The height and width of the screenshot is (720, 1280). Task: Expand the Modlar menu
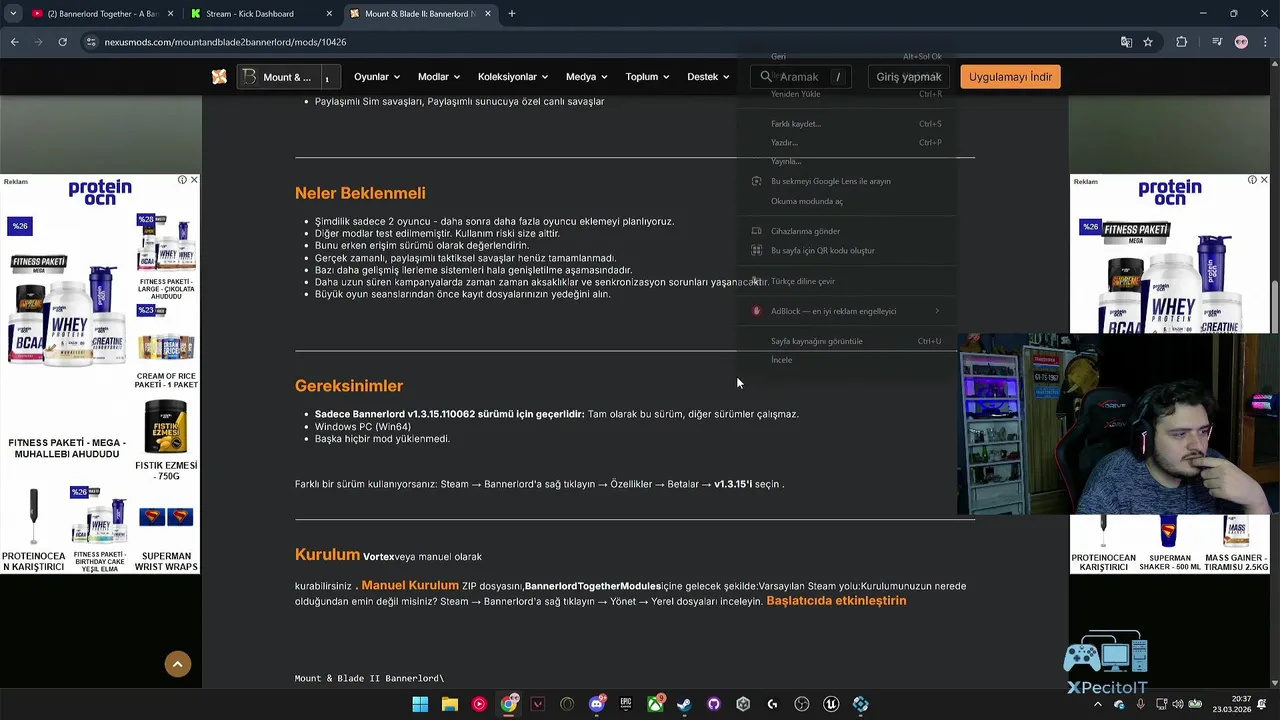coord(439,77)
